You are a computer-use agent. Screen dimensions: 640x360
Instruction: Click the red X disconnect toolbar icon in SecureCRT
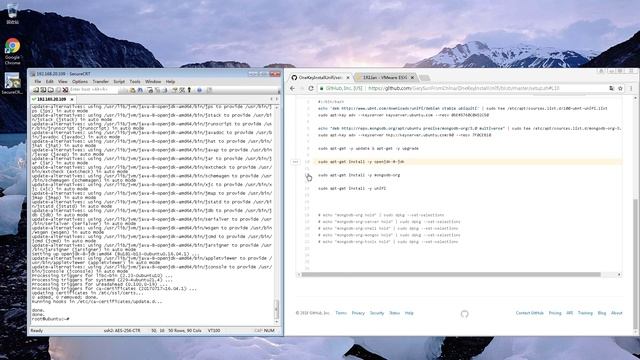(x=65, y=90)
